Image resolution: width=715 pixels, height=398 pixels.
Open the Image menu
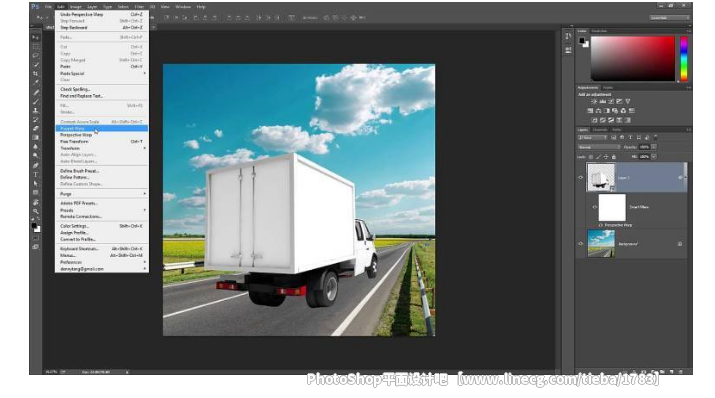(76, 7)
